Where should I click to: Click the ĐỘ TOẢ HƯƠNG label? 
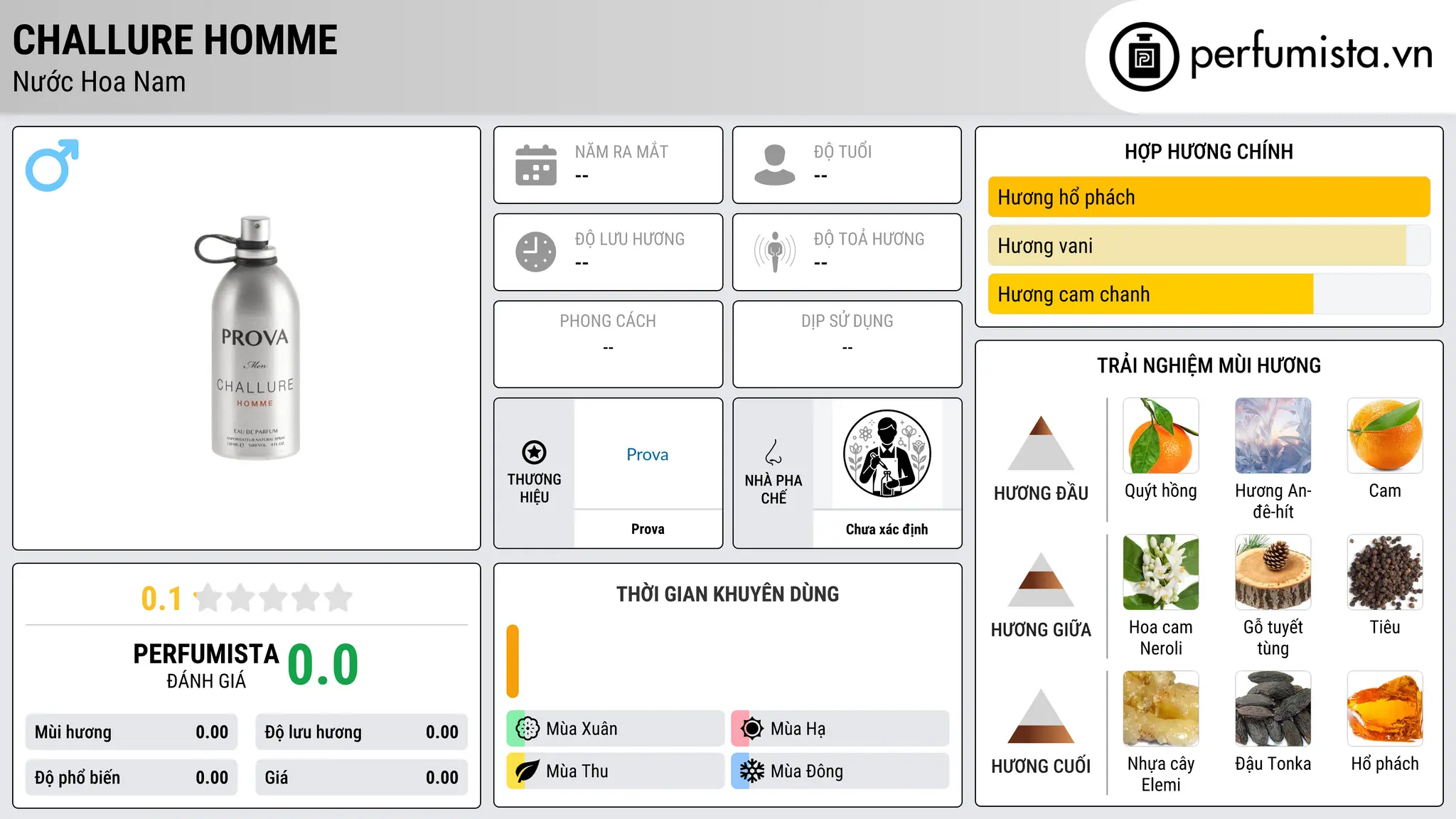click(869, 239)
